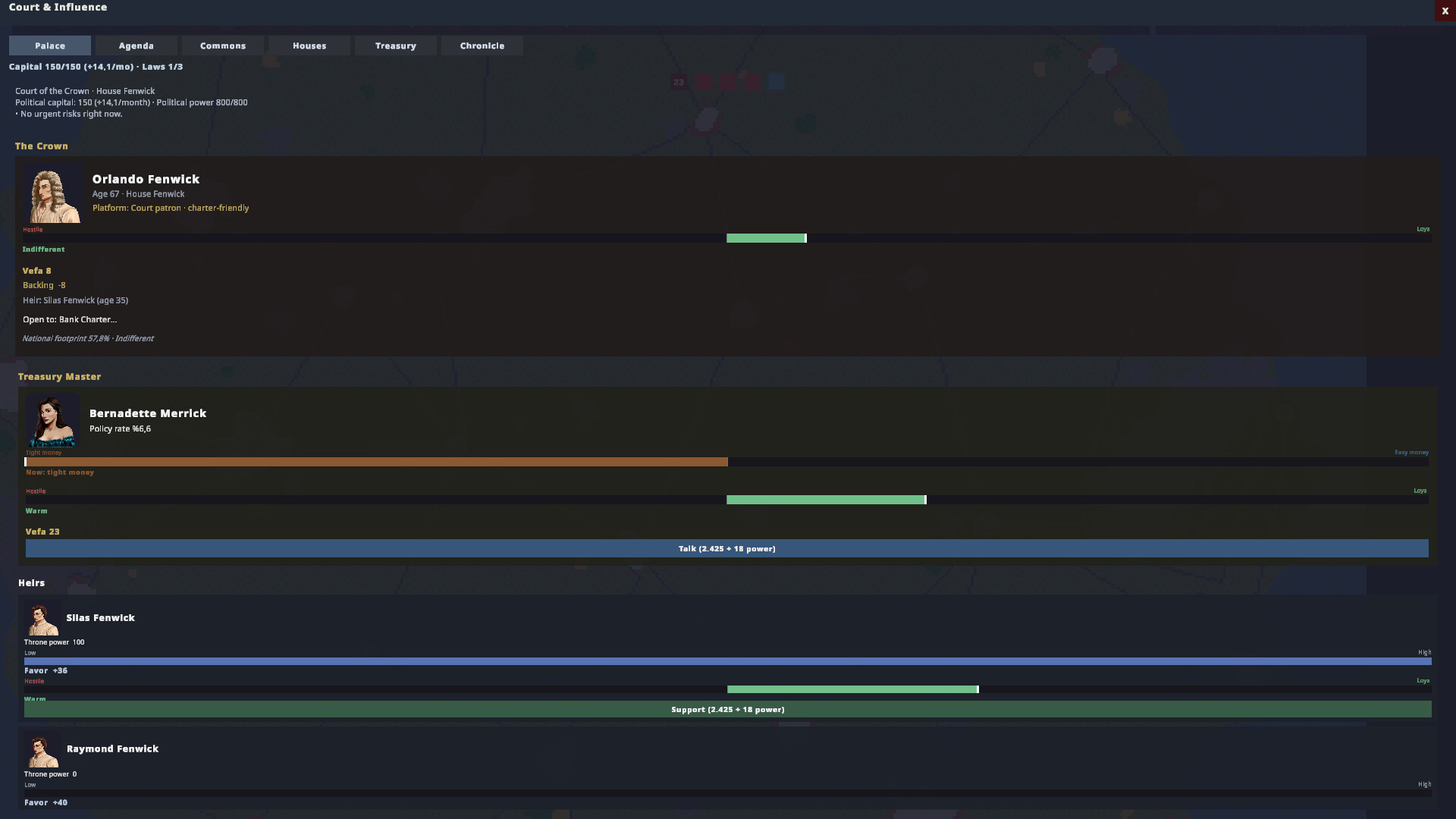The height and width of the screenshot is (819, 1456).
Task: Open the Commons tab
Action: [223, 45]
